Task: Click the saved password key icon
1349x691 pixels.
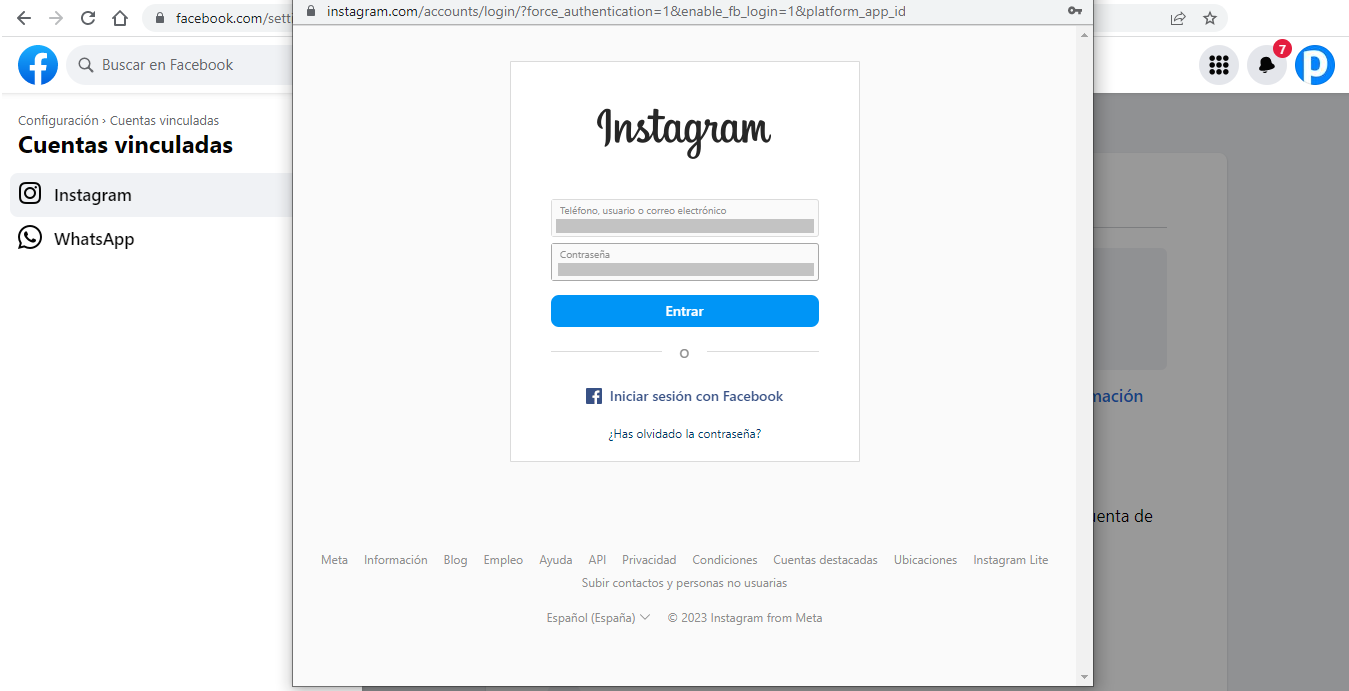Action: pyautogui.click(x=1075, y=11)
